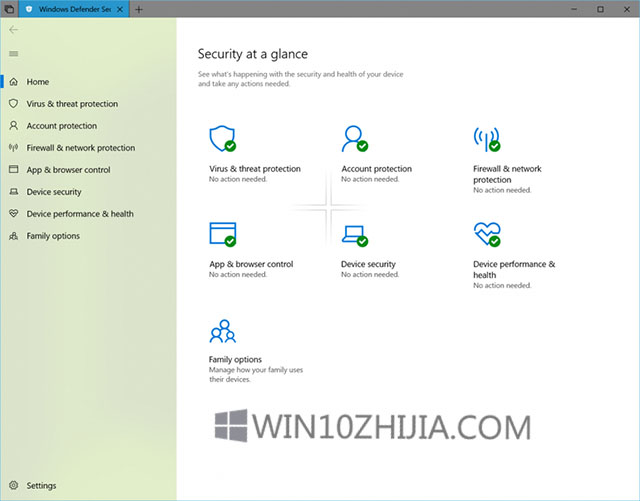Click "Manage how your family uses their devices" text
The width and height of the screenshot is (640, 501).
click(256, 374)
